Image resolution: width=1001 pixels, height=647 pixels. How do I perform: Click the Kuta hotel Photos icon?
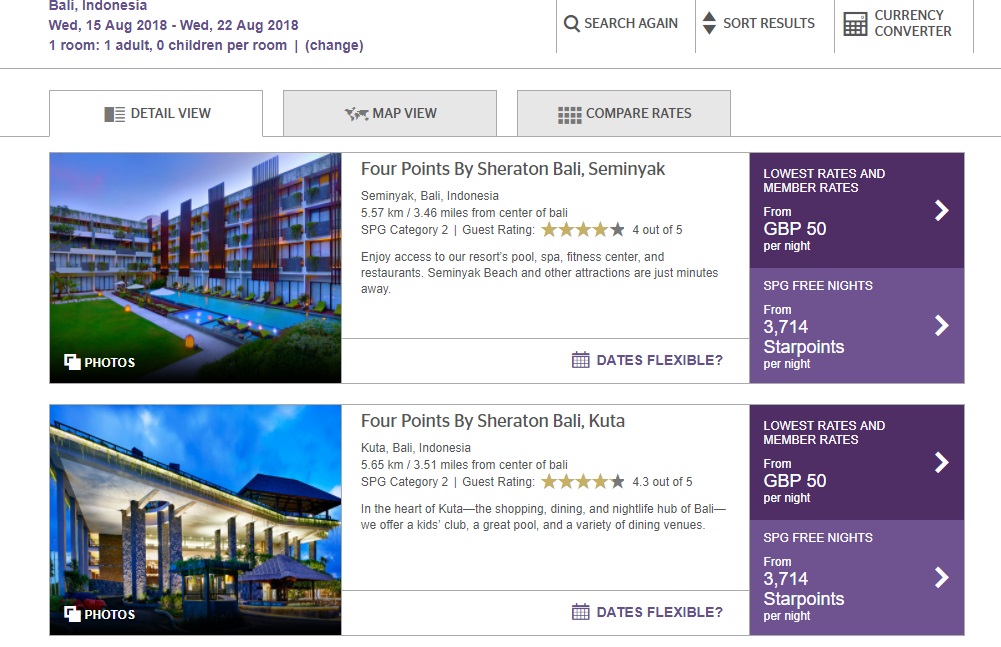pyautogui.click(x=72, y=614)
